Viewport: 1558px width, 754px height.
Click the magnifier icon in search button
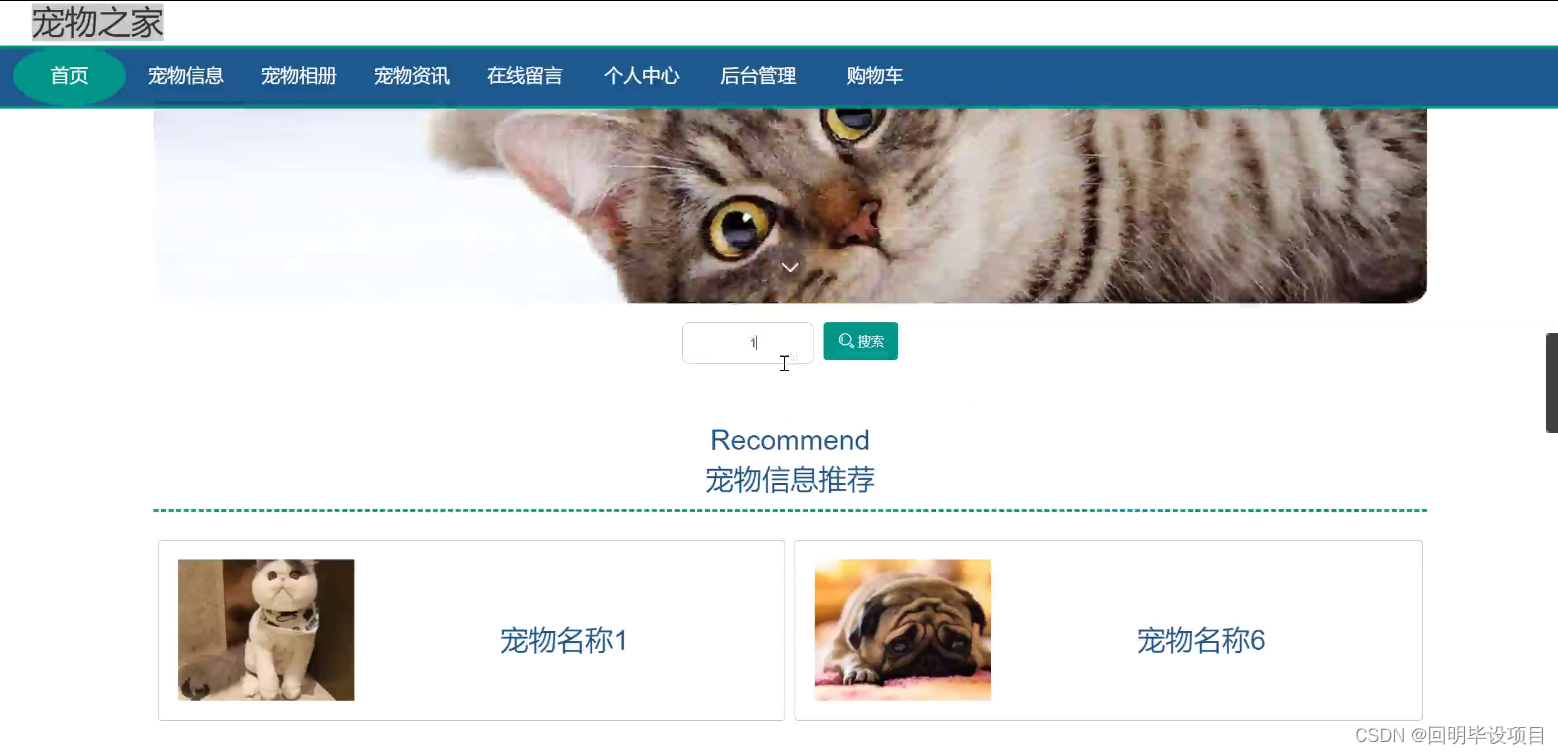pyautogui.click(x=846, y=341)
